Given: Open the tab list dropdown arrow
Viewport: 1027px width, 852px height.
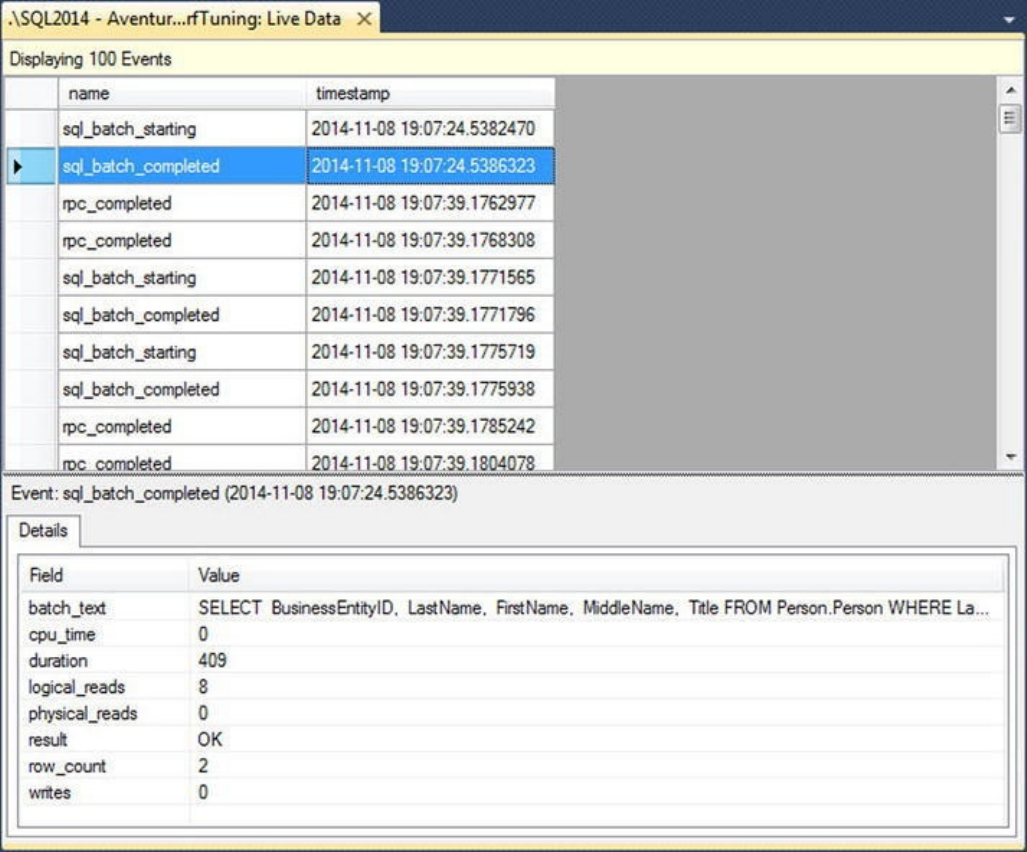Looking at the screenshot, I should tap(1009, 20).
